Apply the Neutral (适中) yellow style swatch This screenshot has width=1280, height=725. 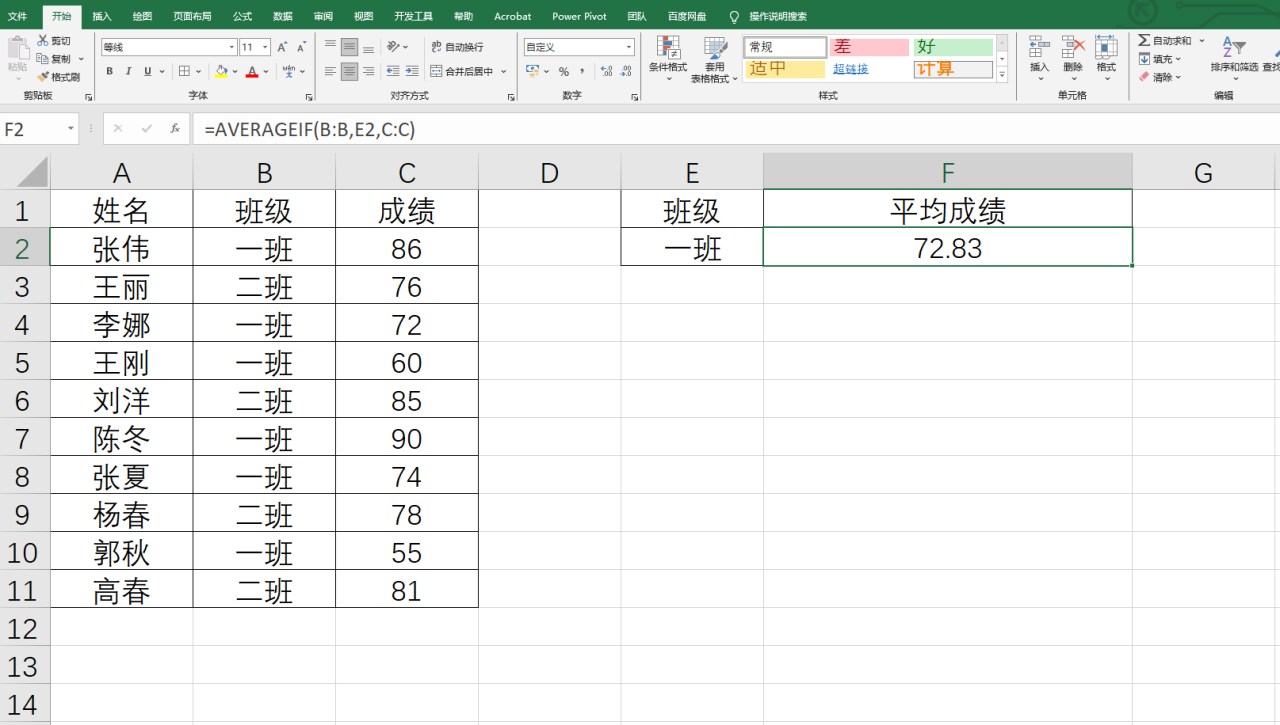point(785,69)
